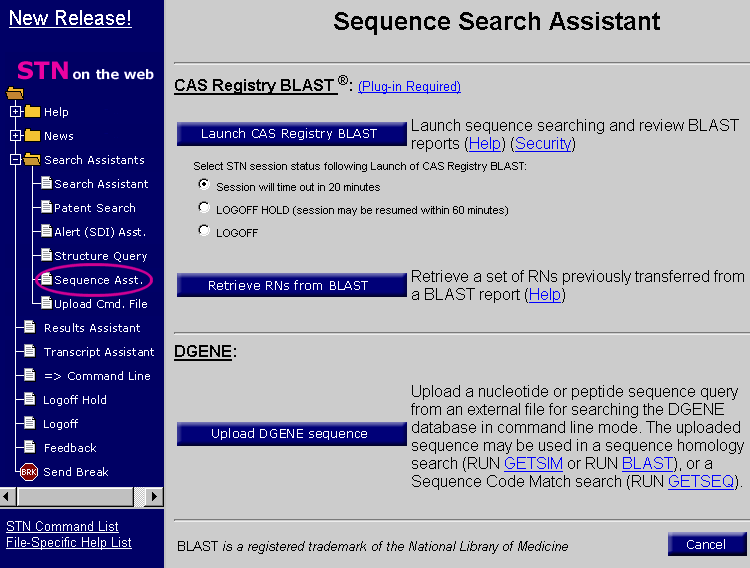The image size is (750, 568).
Task: Click the STN on the web logo
Action: 85,71
